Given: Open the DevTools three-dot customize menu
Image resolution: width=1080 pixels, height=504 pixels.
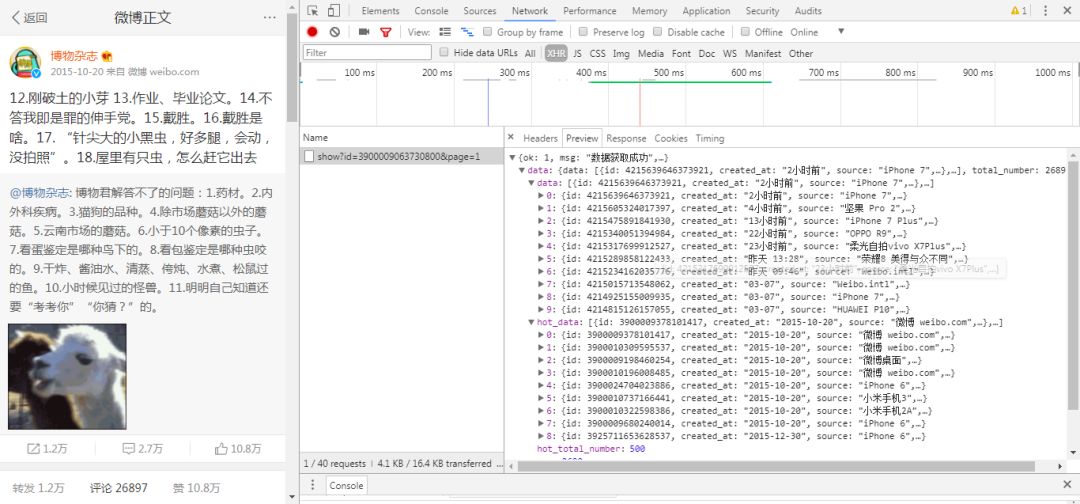Looking at the screenshot, I should click(1046, 10).
